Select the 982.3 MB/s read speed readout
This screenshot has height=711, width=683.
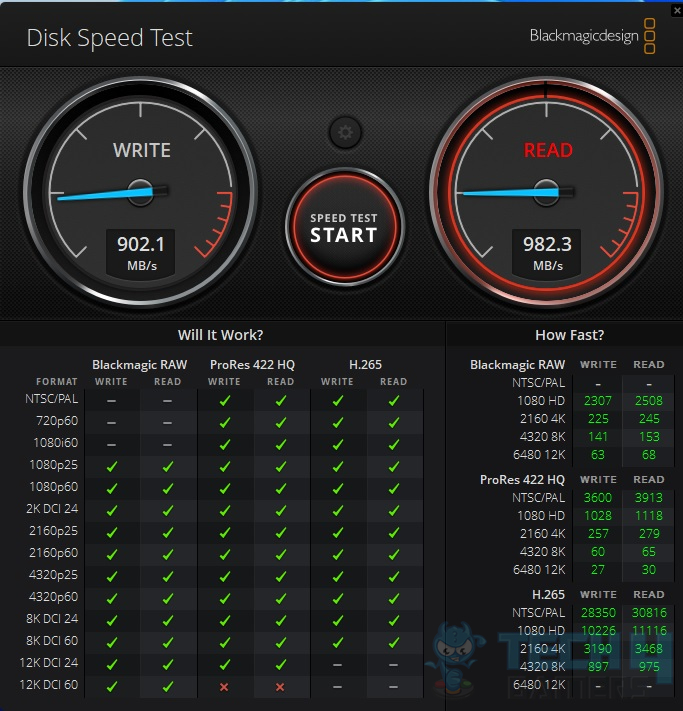547,253
